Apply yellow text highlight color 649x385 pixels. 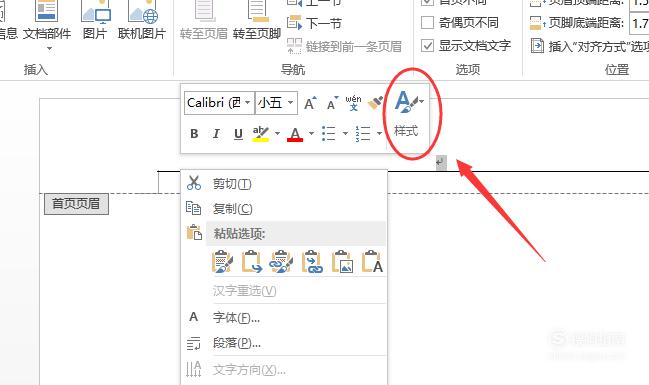pos(261,134)
